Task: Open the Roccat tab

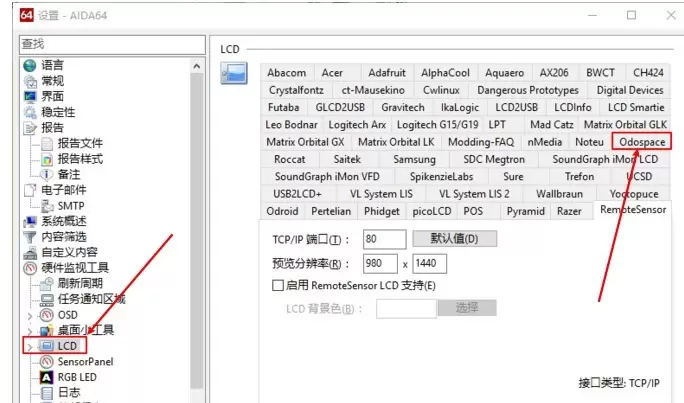Action: pyautogui.click(x=290, y=160)
